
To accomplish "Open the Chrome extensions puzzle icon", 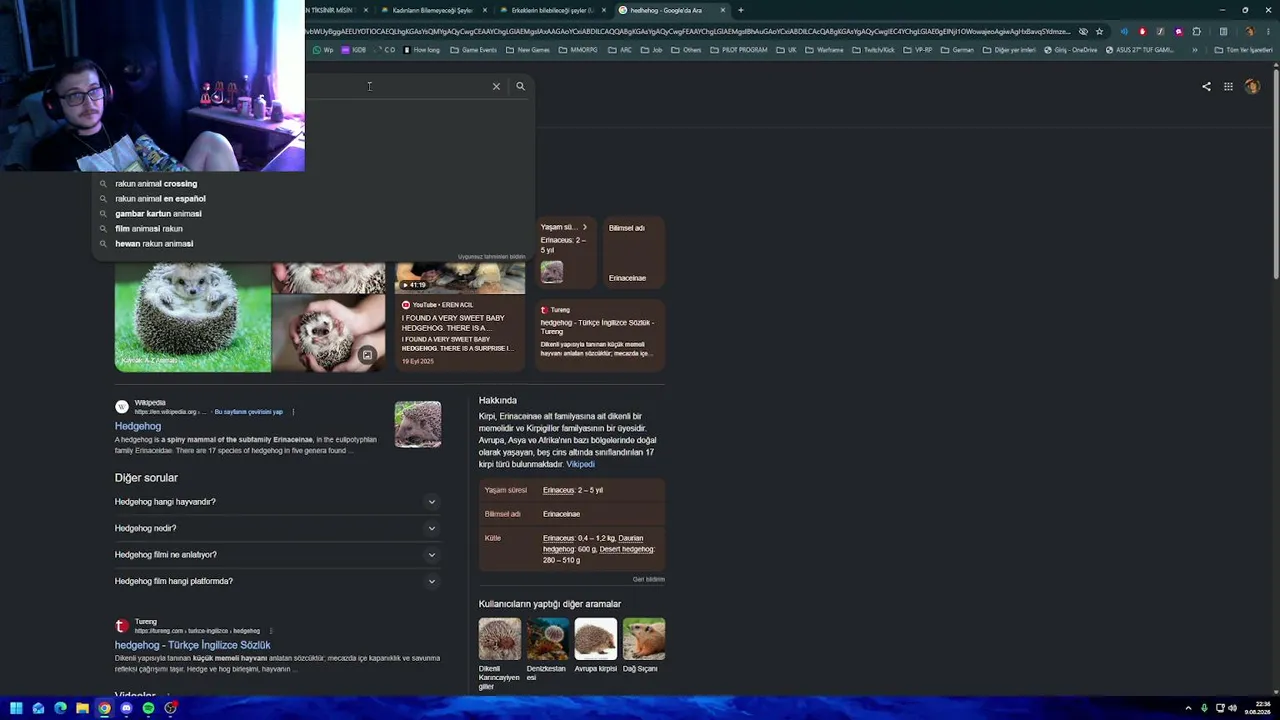I will 1196,31.
